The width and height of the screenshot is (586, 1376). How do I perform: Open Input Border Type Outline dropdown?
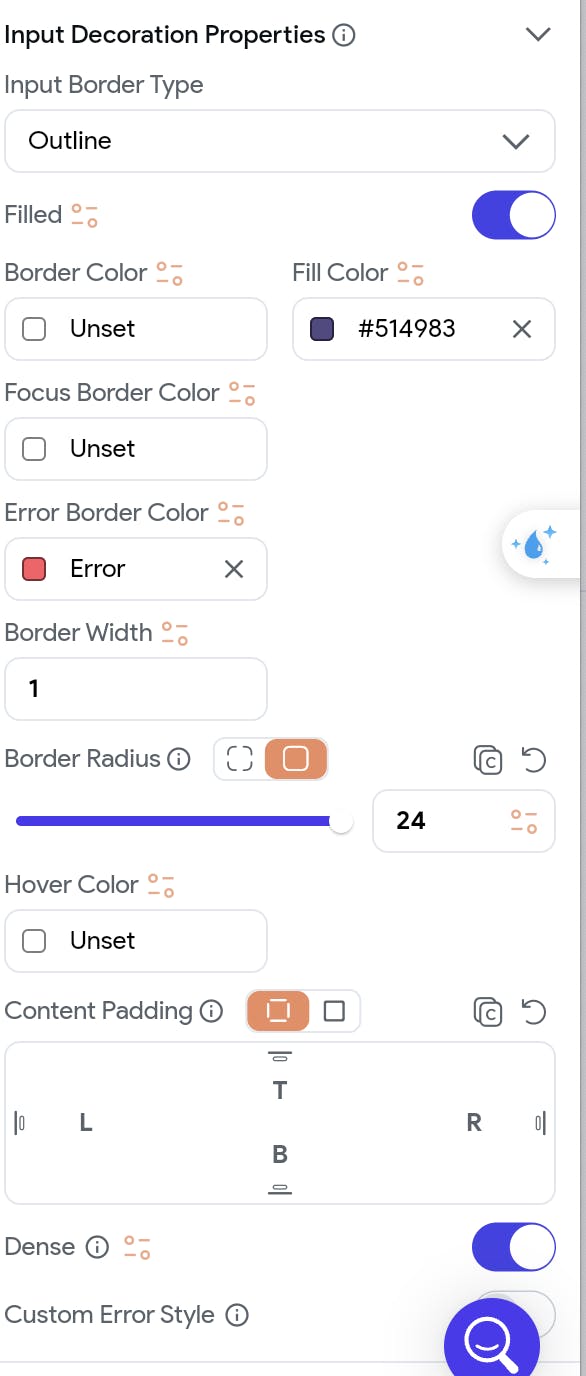pyautogui.click(x=280, y=141)
